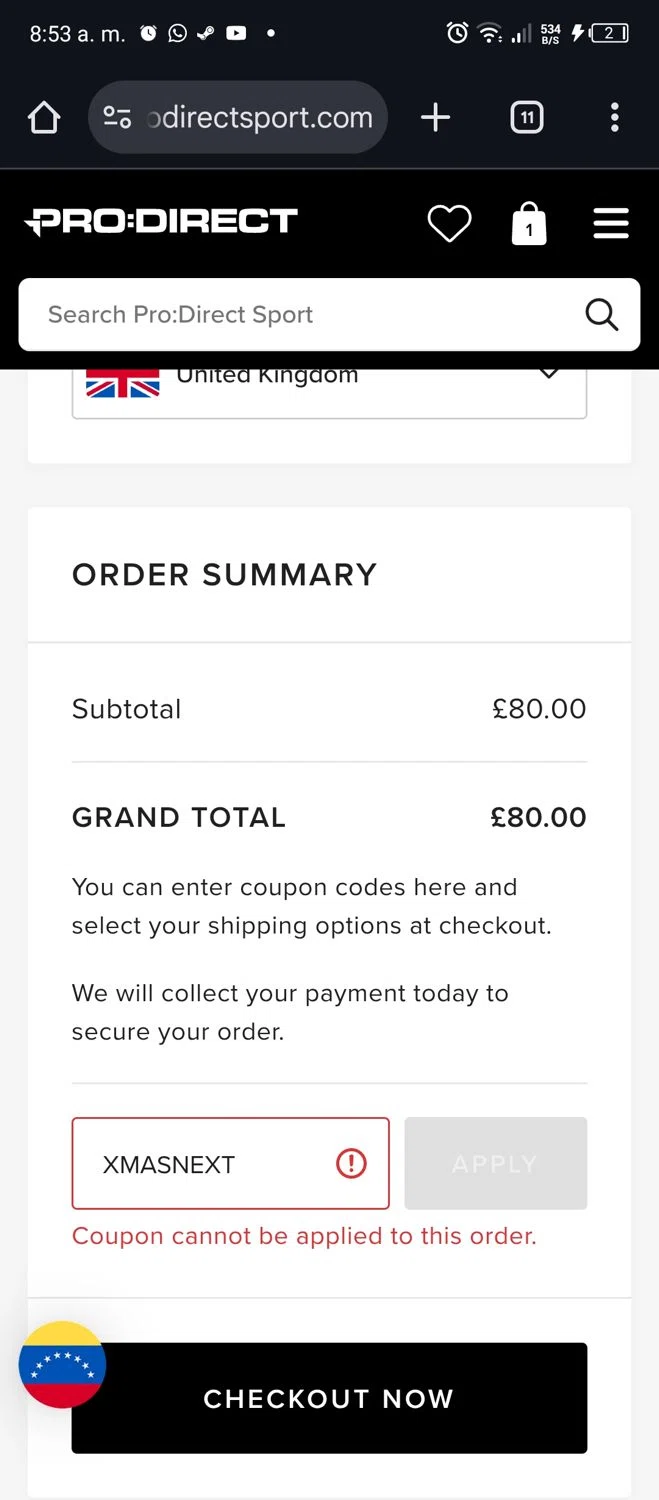This screenshot has height=1500, width=659.
Task: Open the browser three-dot menu
Action: 614,118
